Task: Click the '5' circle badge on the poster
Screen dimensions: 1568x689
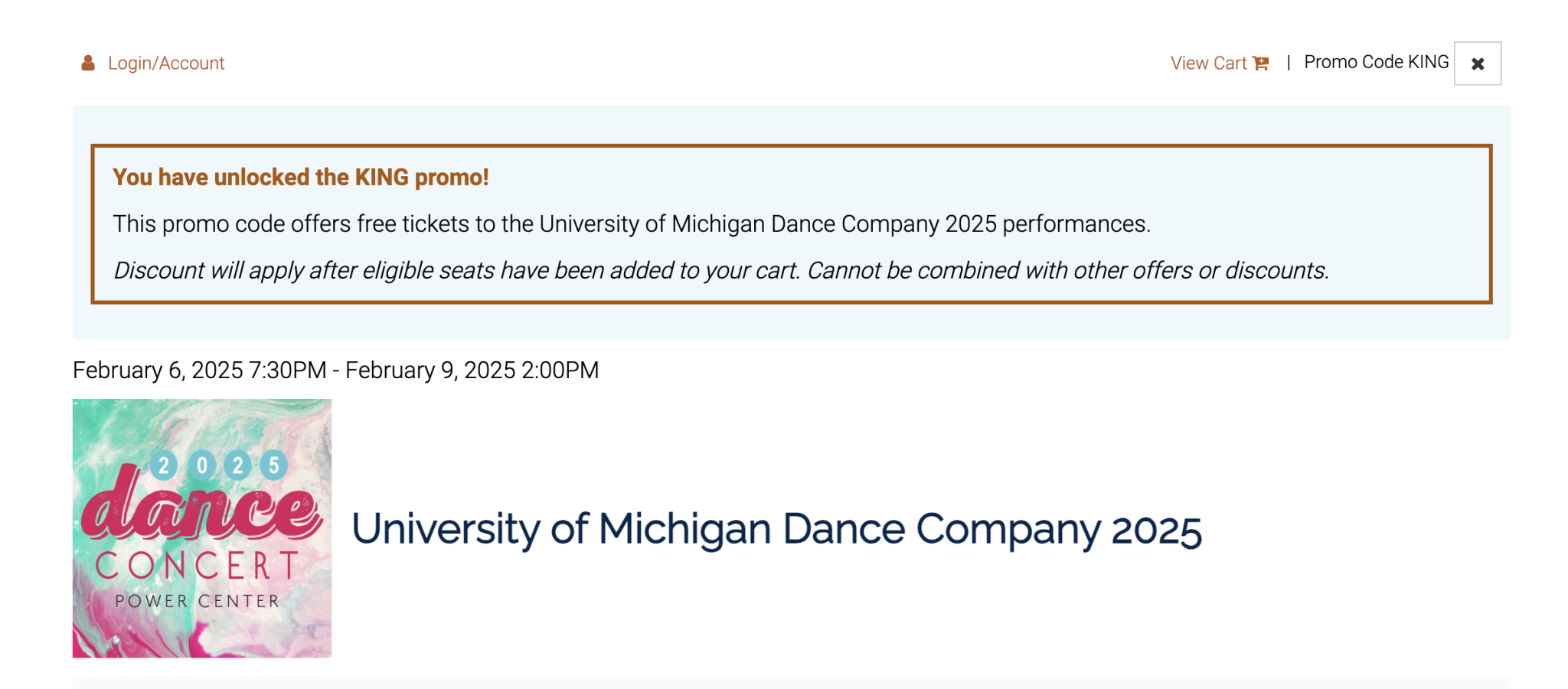Action: pyautogui.click(x=273, y=465)
